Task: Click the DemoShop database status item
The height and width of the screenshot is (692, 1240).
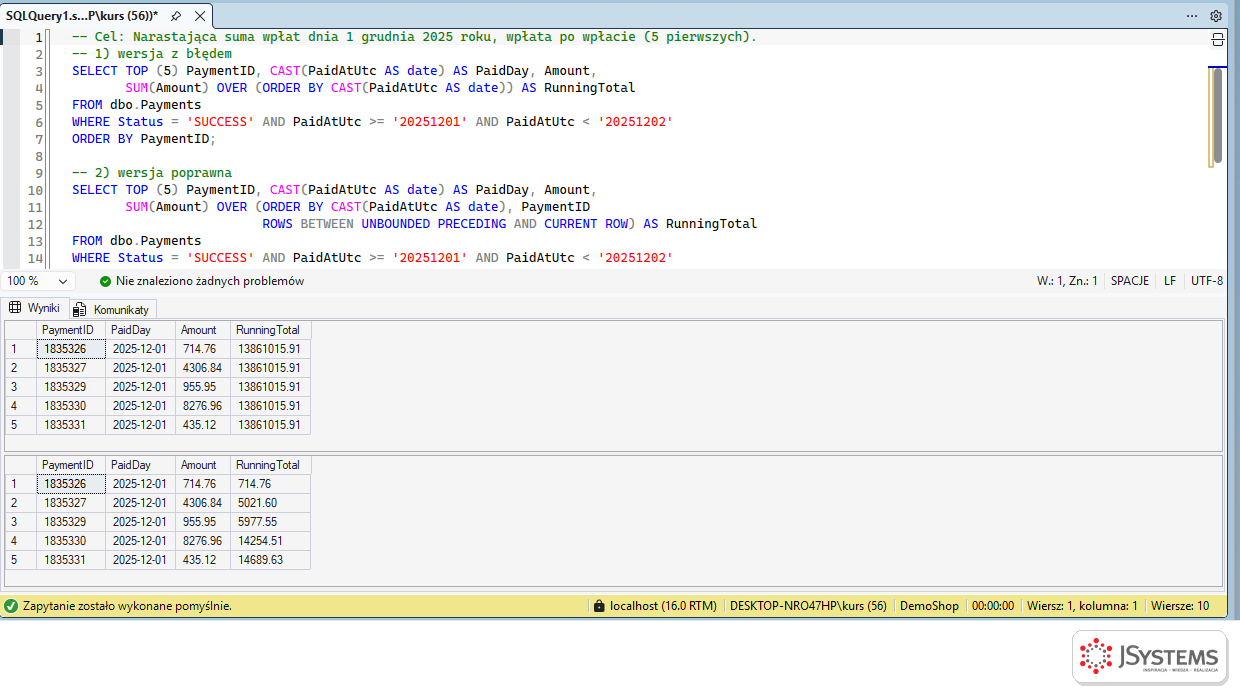Action: point(929,606)
